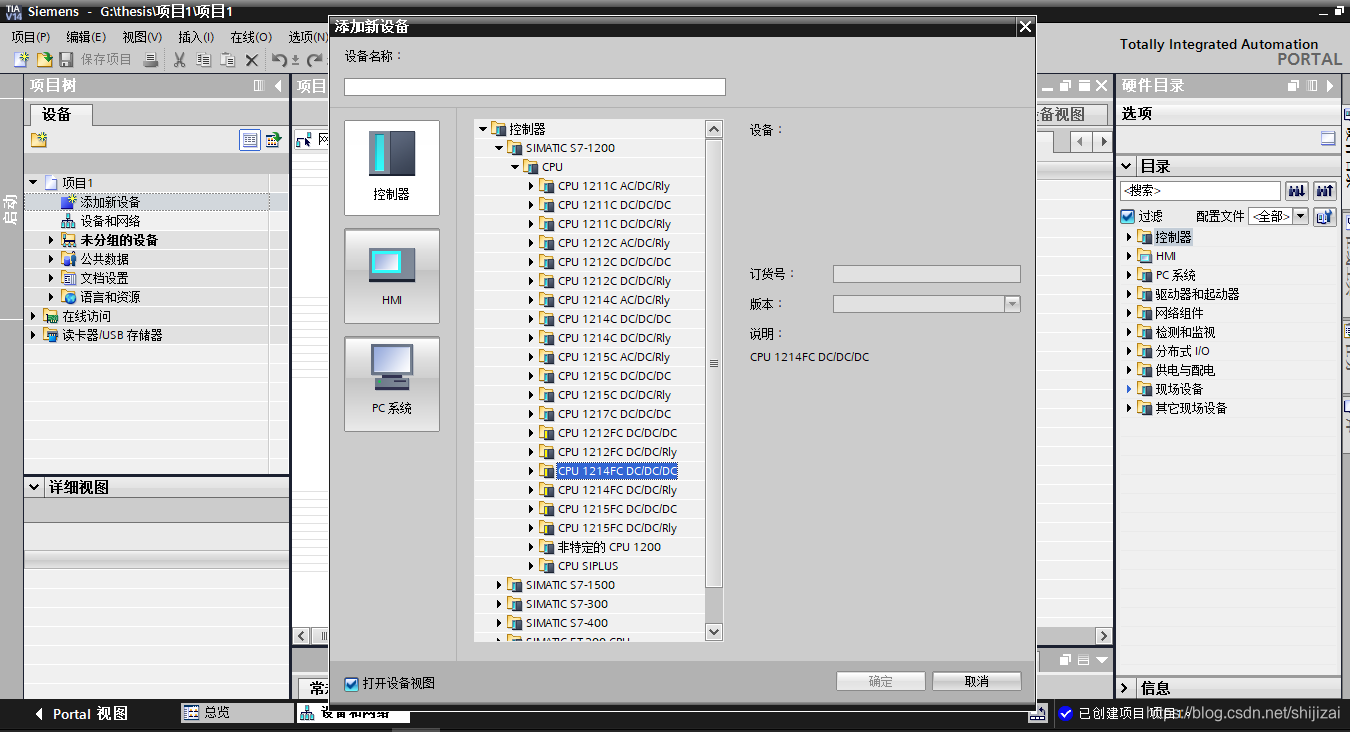Select 非特定的 CPU 1200 entry
This screenshot has height=732, width=1350.
(609, 547)
